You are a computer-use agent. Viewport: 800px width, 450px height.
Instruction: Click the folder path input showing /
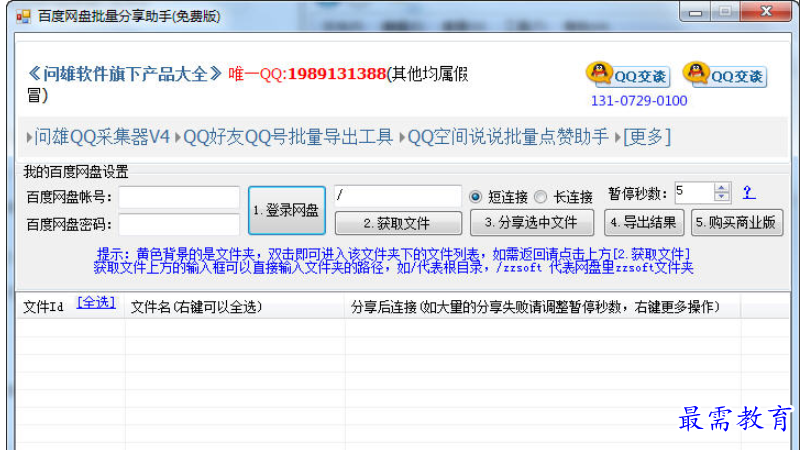[x=398, y=196]
